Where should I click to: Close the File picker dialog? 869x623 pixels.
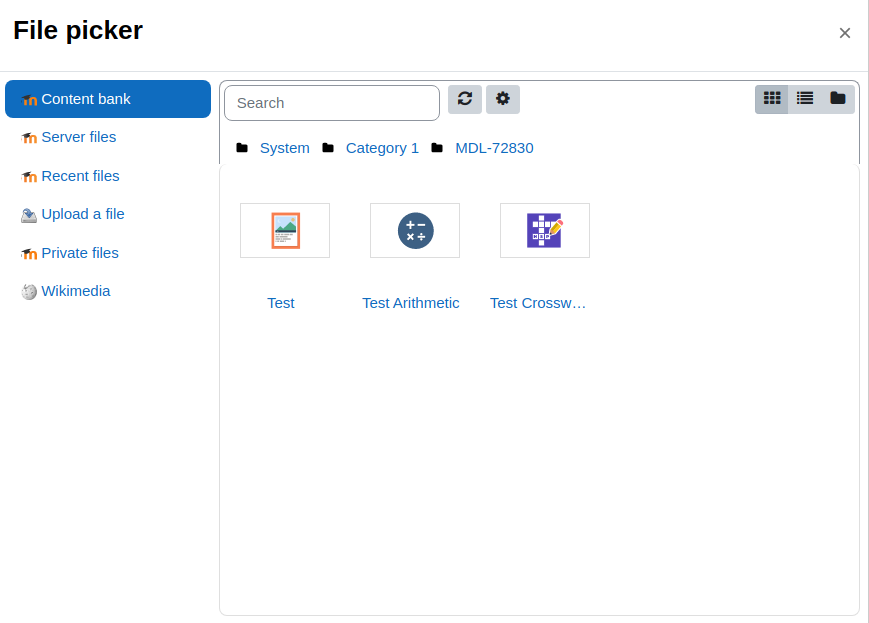click(x=845, y=33)
